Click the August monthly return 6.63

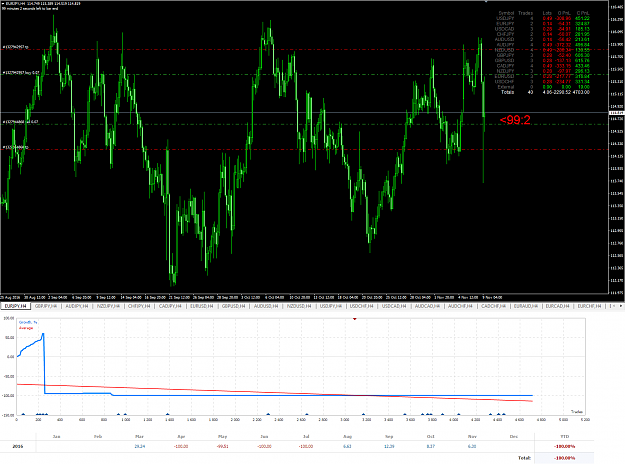(x=347, y=446)
